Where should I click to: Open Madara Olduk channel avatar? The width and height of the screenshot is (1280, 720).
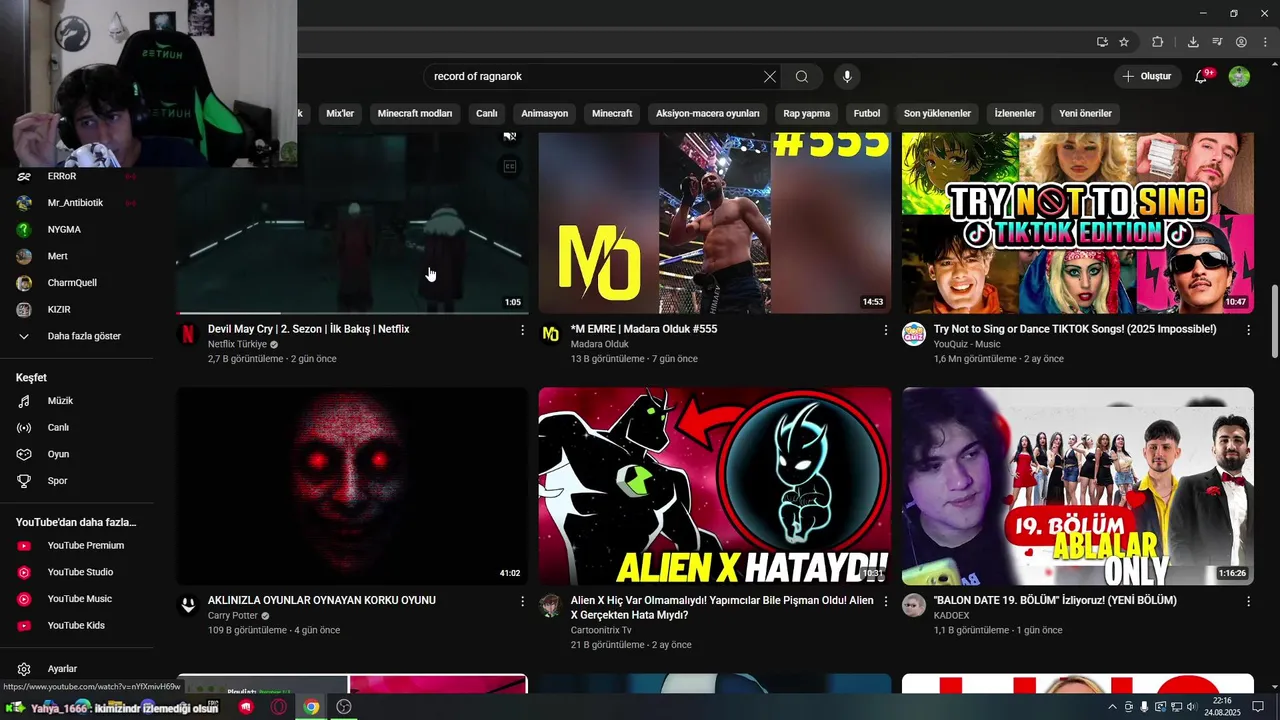550,334
